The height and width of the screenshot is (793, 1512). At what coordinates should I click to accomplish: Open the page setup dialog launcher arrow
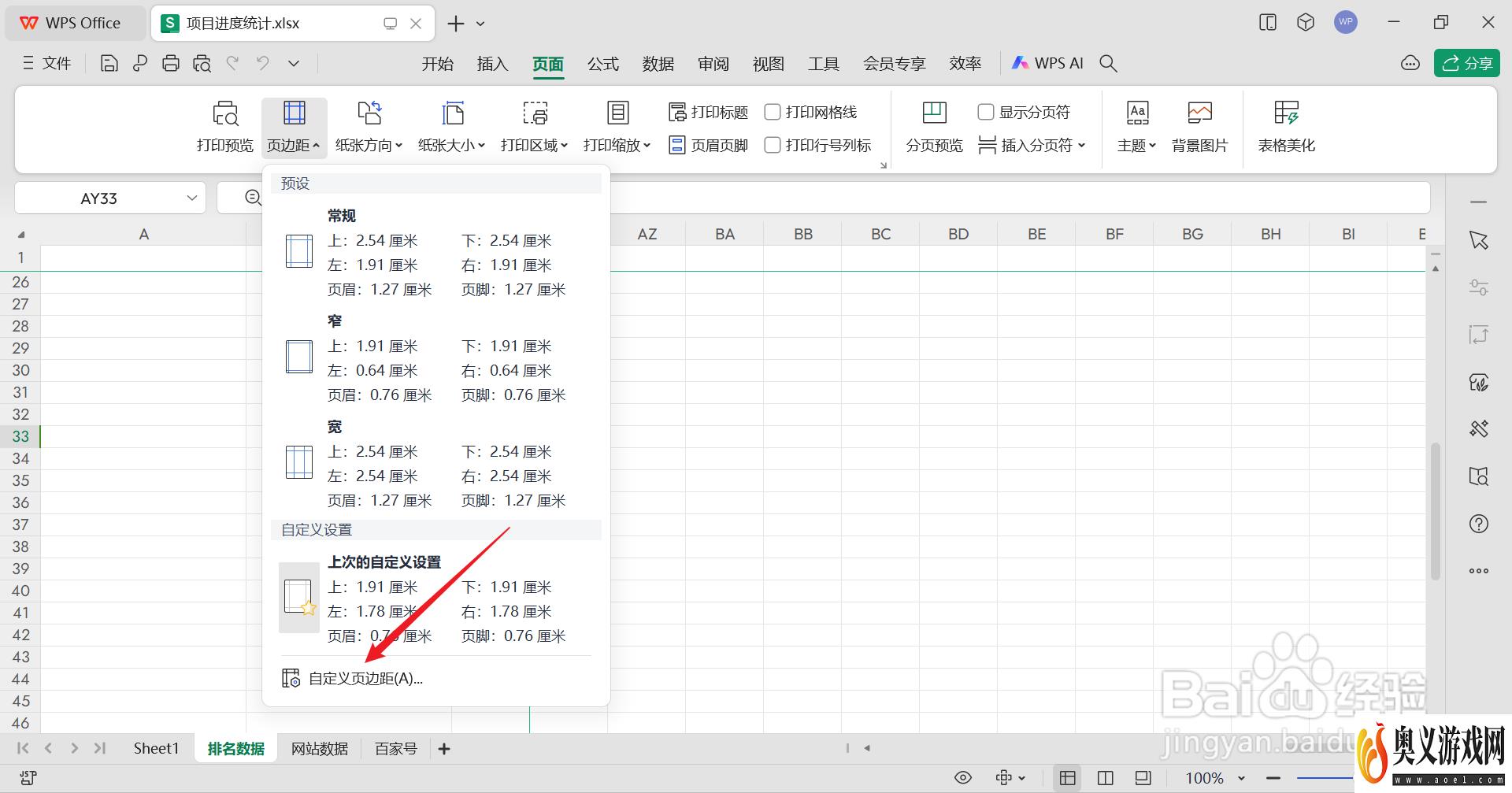[883, 165]
